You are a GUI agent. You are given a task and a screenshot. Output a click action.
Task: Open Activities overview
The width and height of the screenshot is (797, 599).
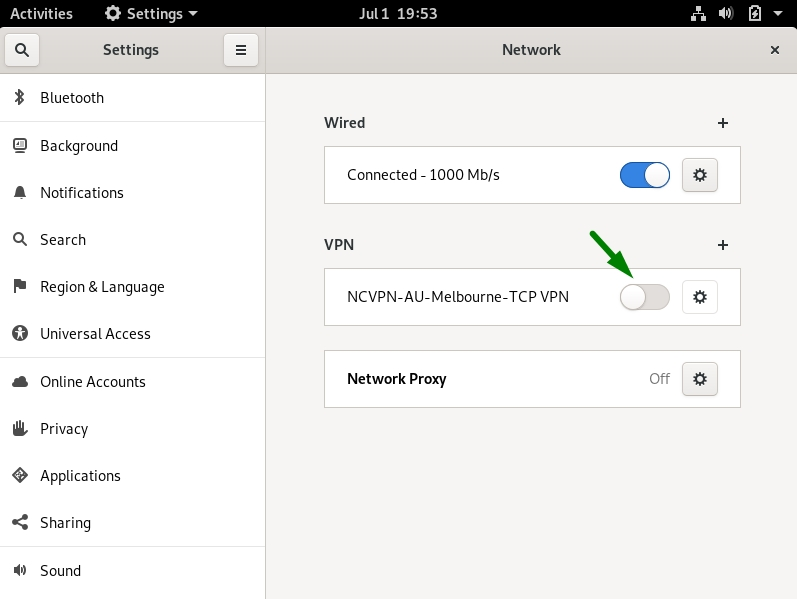[x=41, y=13]
